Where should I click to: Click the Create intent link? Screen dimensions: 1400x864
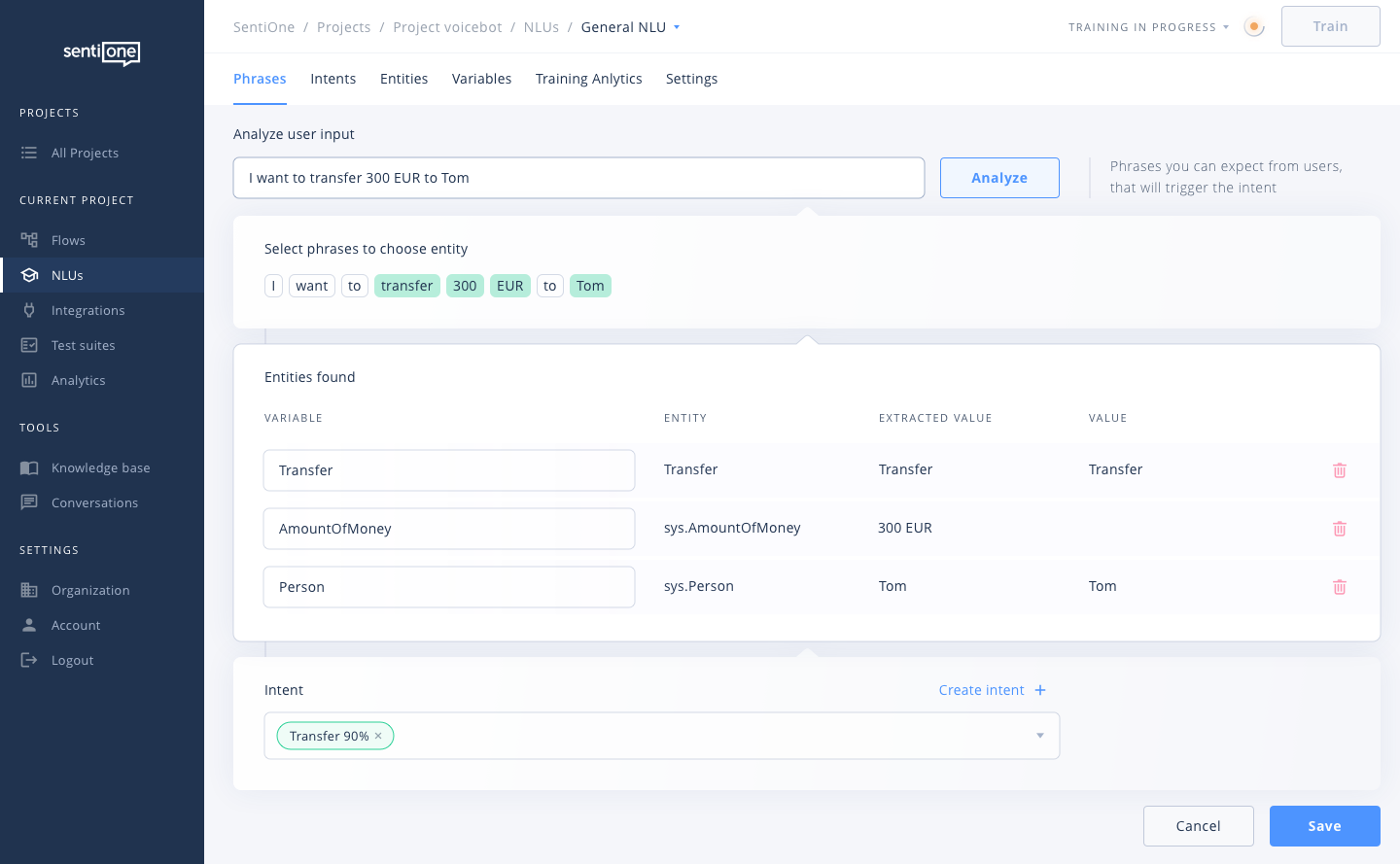pos(992,690)
